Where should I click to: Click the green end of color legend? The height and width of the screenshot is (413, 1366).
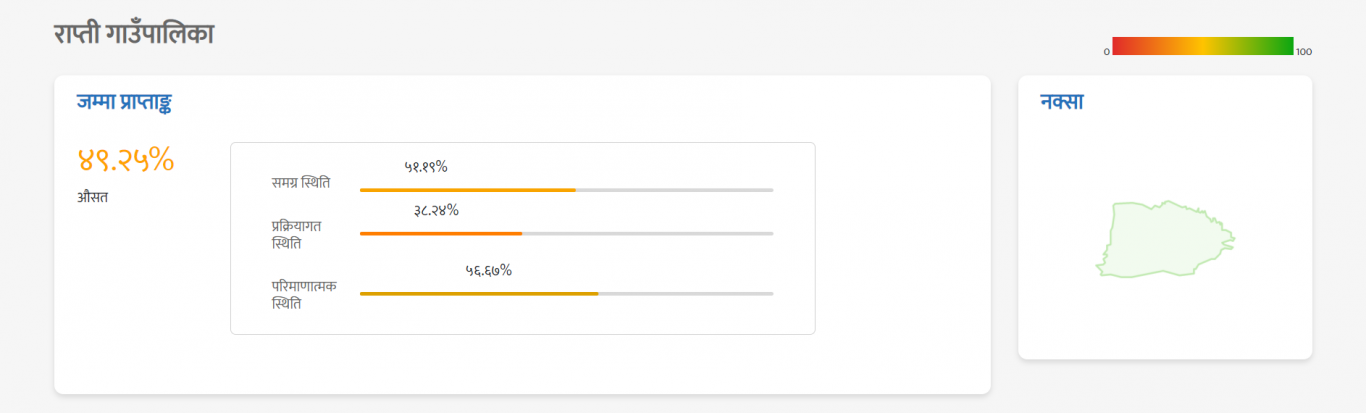point(1283,46)
